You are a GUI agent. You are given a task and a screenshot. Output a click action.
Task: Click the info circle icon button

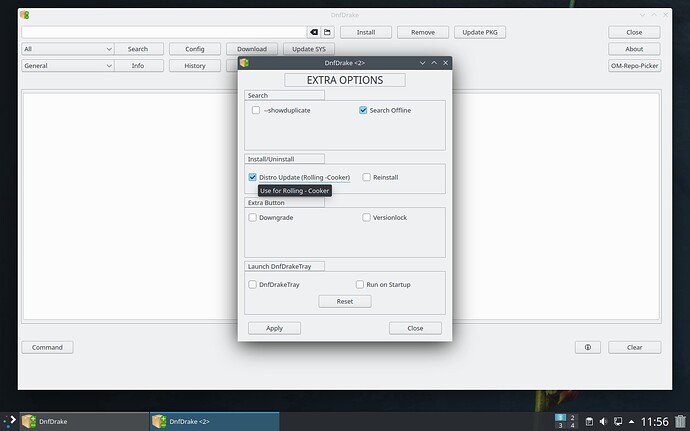pos(587,347)
